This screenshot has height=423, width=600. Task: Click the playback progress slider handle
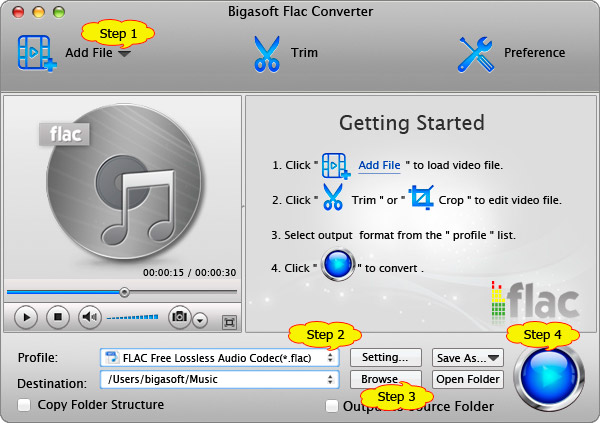[124, 292]
